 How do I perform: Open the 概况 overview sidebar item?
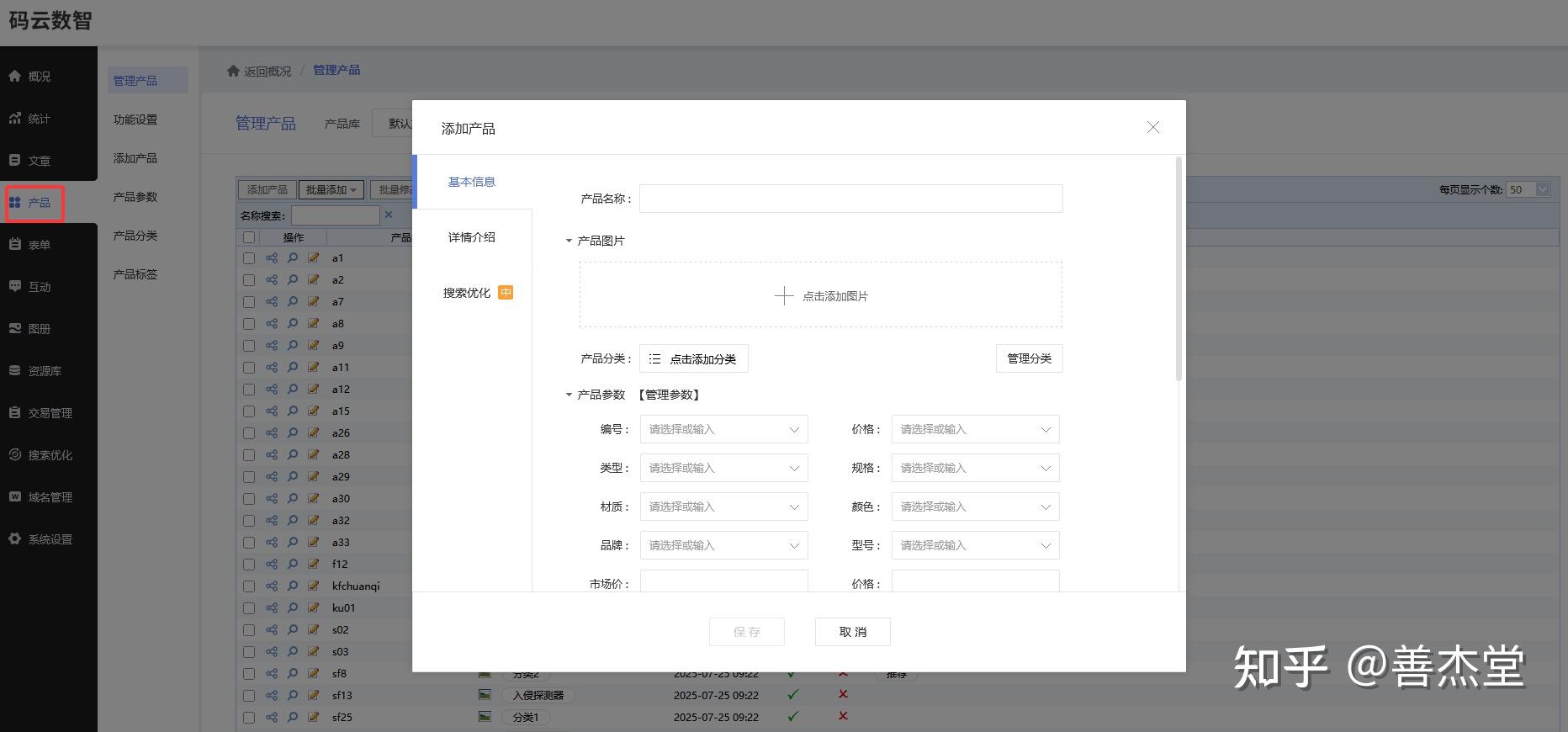tap(30, 77)
